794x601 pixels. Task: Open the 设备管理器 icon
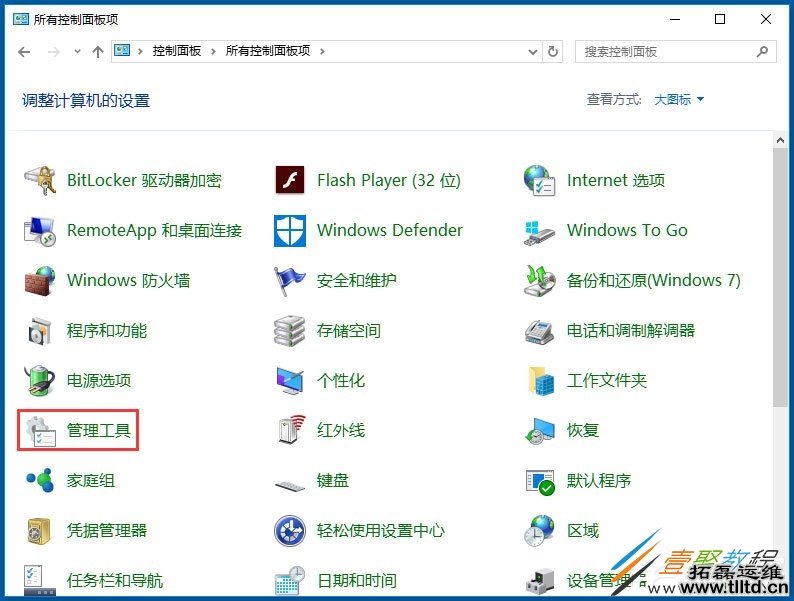click(539, 581)
